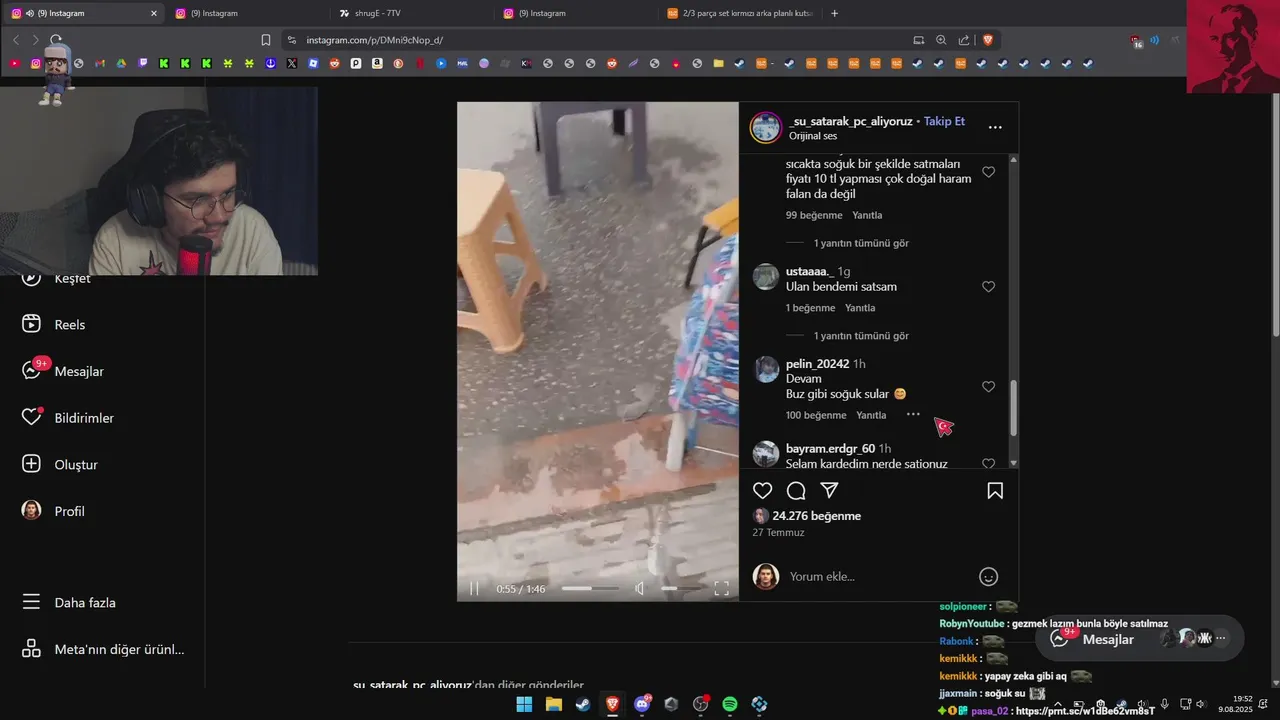This screenshot has height=720, width=1280.
Task: Enter fullscreen for the video
Action: (x=721, y=589)
